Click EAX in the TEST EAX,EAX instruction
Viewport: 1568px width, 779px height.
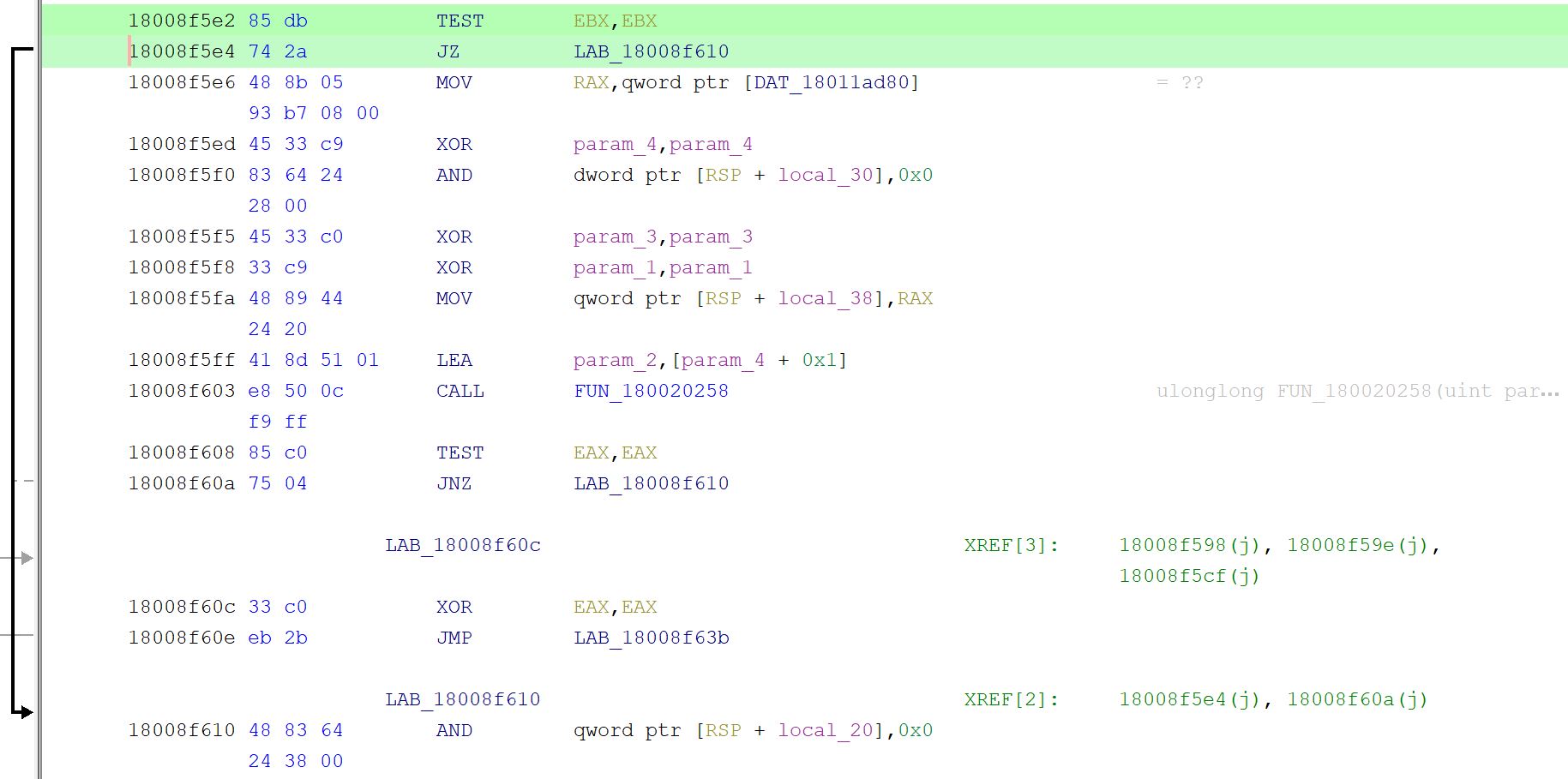[591, 452]
